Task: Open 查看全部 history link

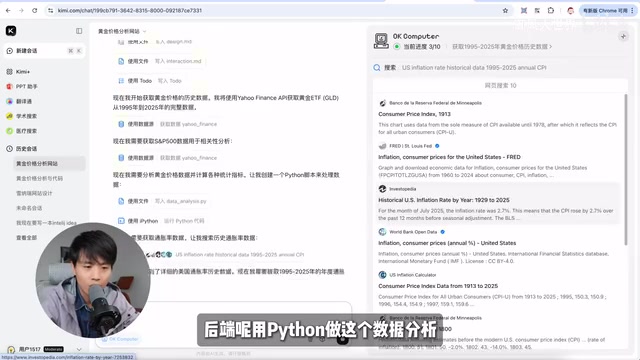Action: coord(27,238)
